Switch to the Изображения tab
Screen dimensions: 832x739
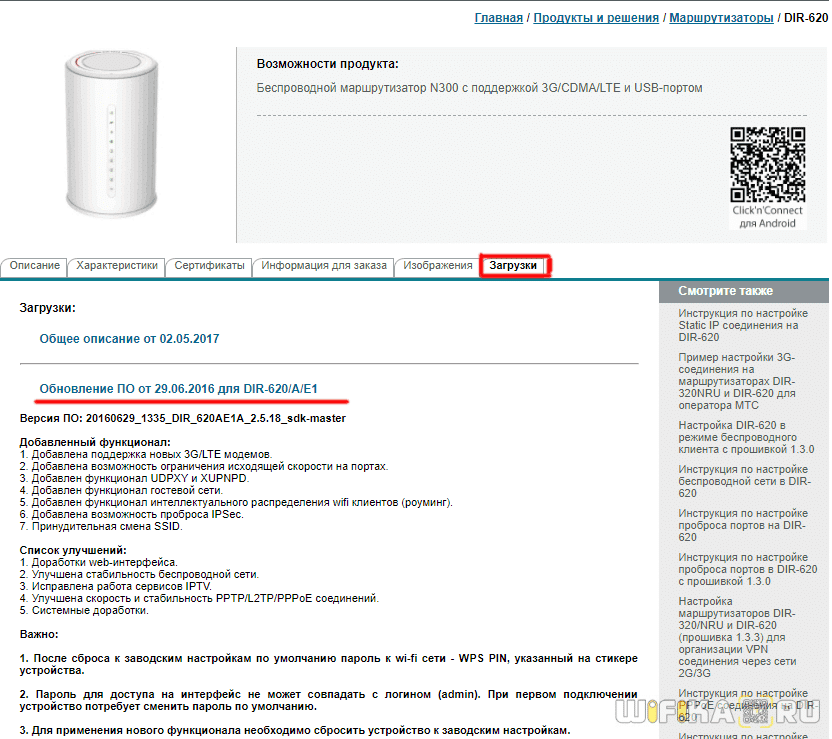pos(437,265)
